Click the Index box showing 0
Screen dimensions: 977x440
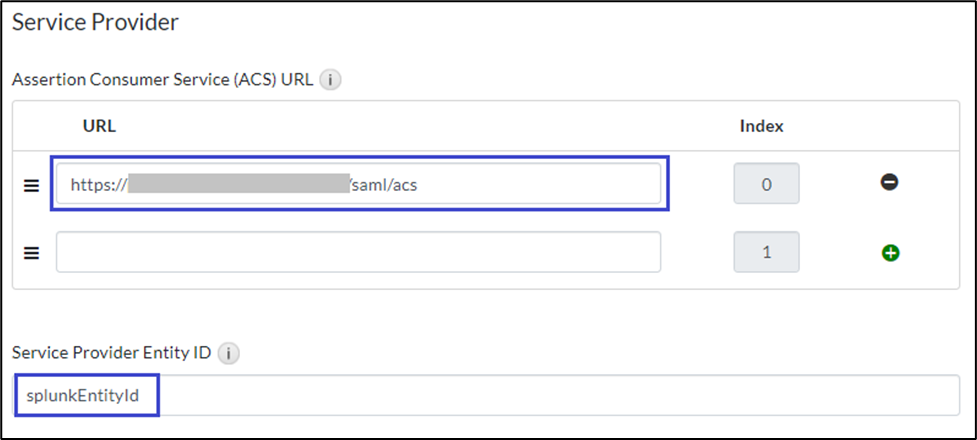(766, 184)
